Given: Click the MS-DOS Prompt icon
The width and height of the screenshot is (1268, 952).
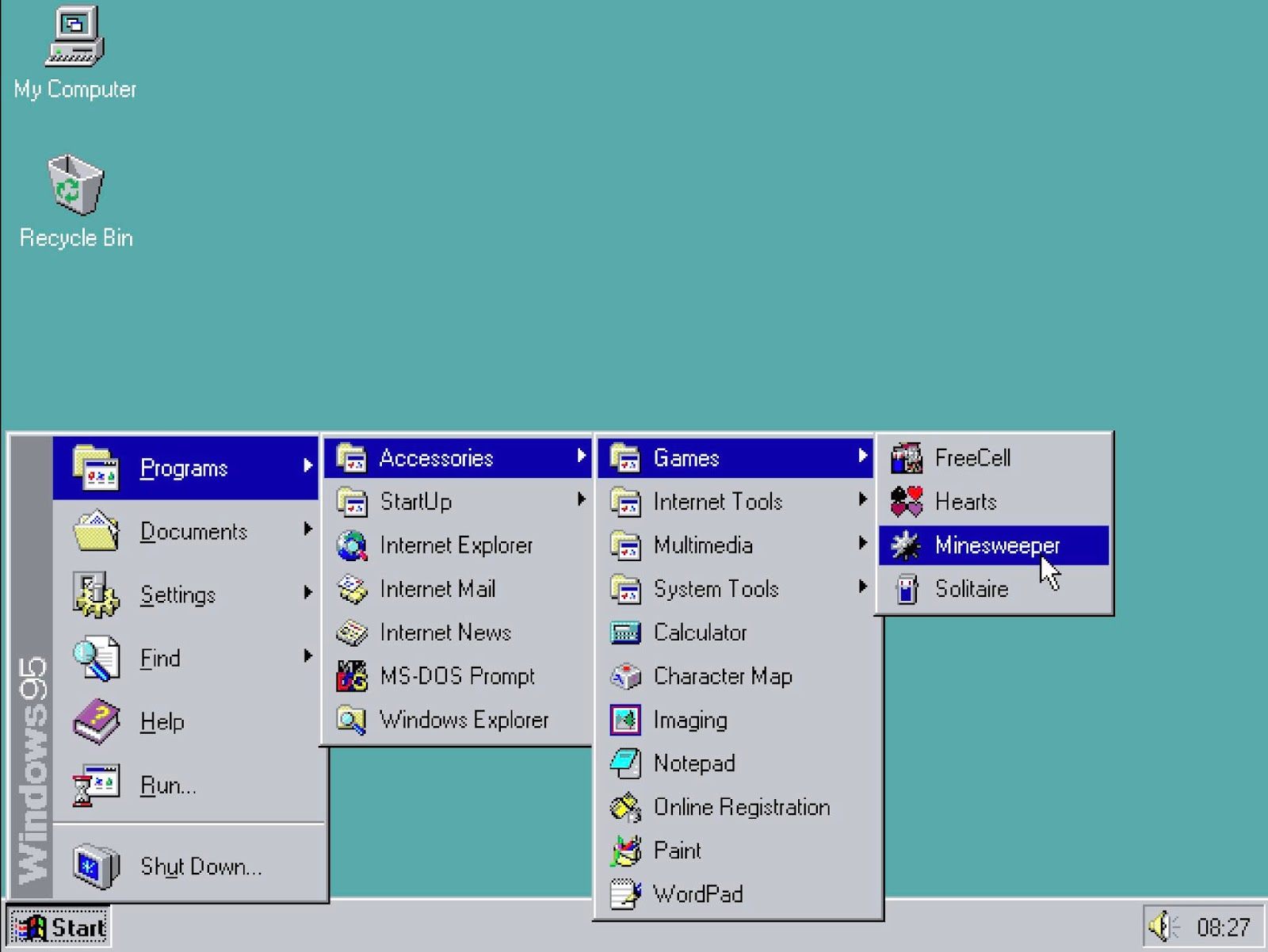Looking at the screenshot, I should tap(352, 676).
